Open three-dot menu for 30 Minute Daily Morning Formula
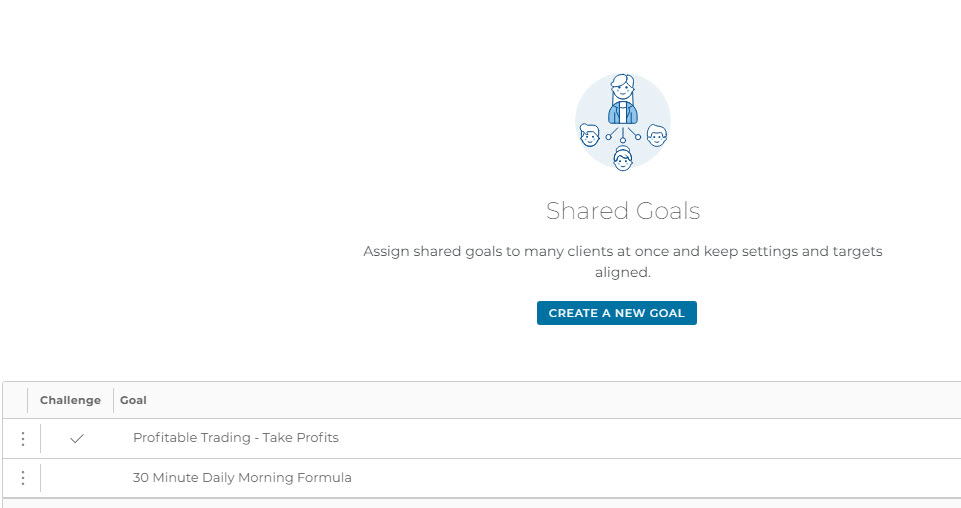 pos(23,478)
